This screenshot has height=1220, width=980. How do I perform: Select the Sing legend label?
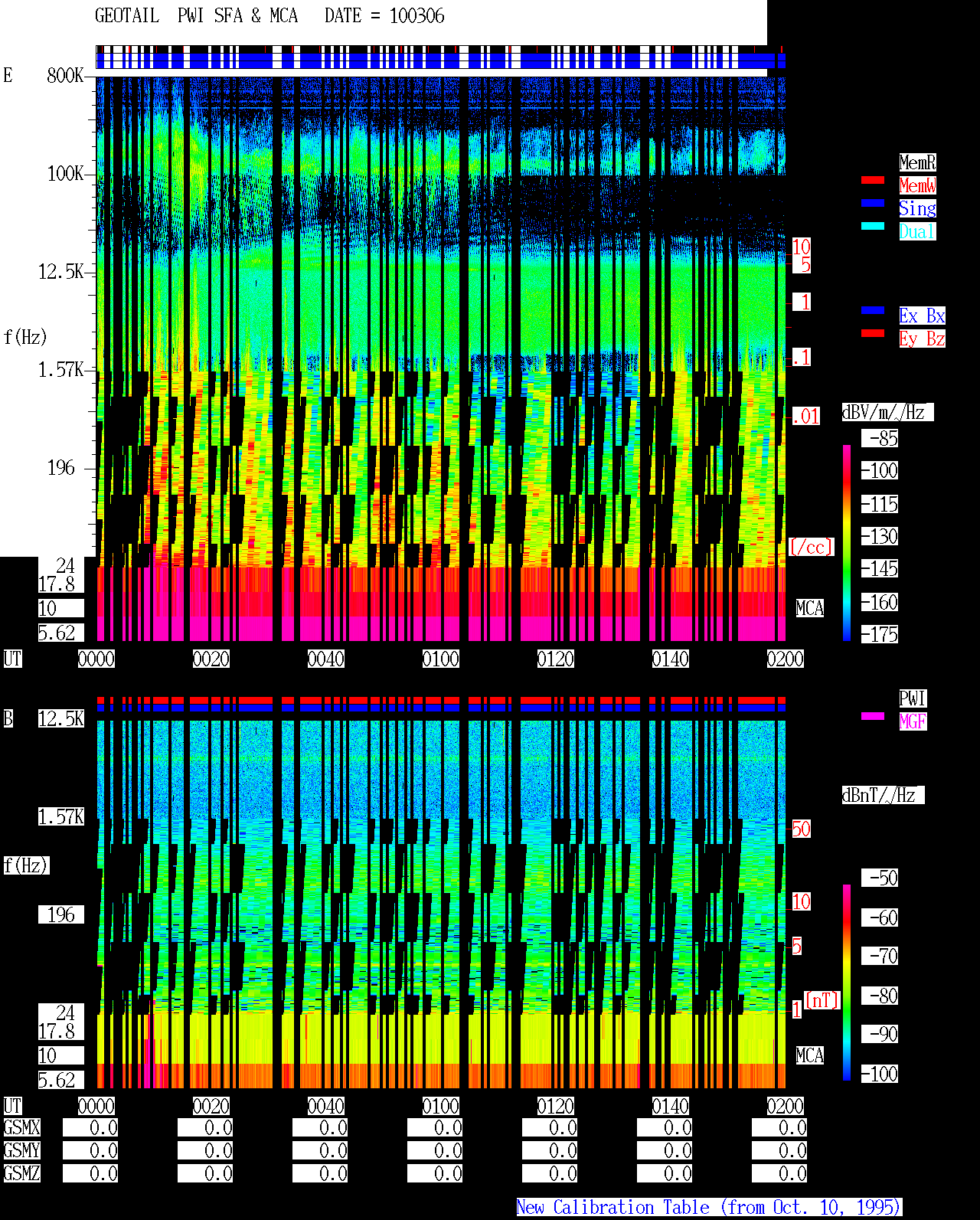tap(917, 208)
